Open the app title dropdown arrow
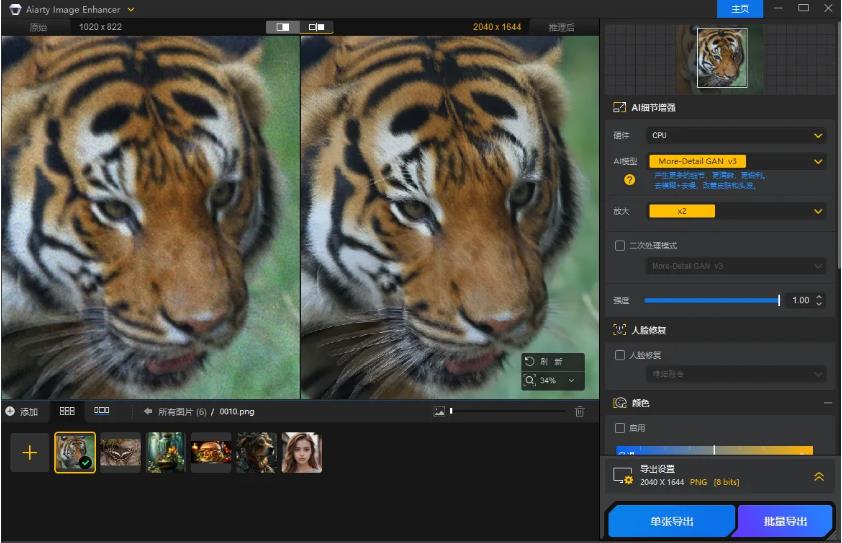The width and height of the screenshot is (842, 543). 131,10
